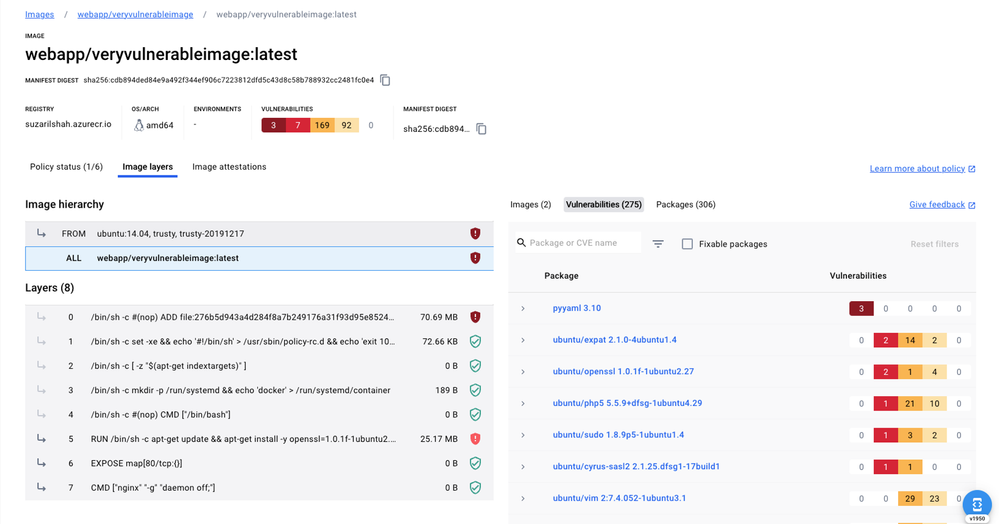Enable the Fixable packages checkbox

click(687, 244)
